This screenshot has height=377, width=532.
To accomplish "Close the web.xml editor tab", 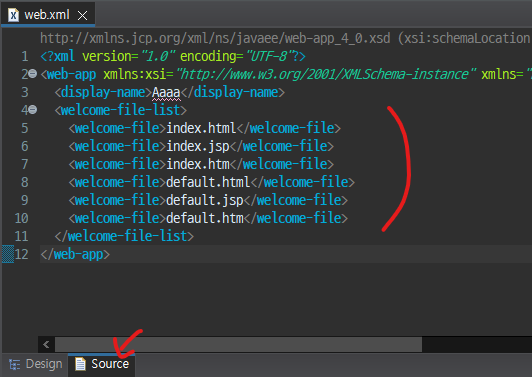I will point(82,15).
